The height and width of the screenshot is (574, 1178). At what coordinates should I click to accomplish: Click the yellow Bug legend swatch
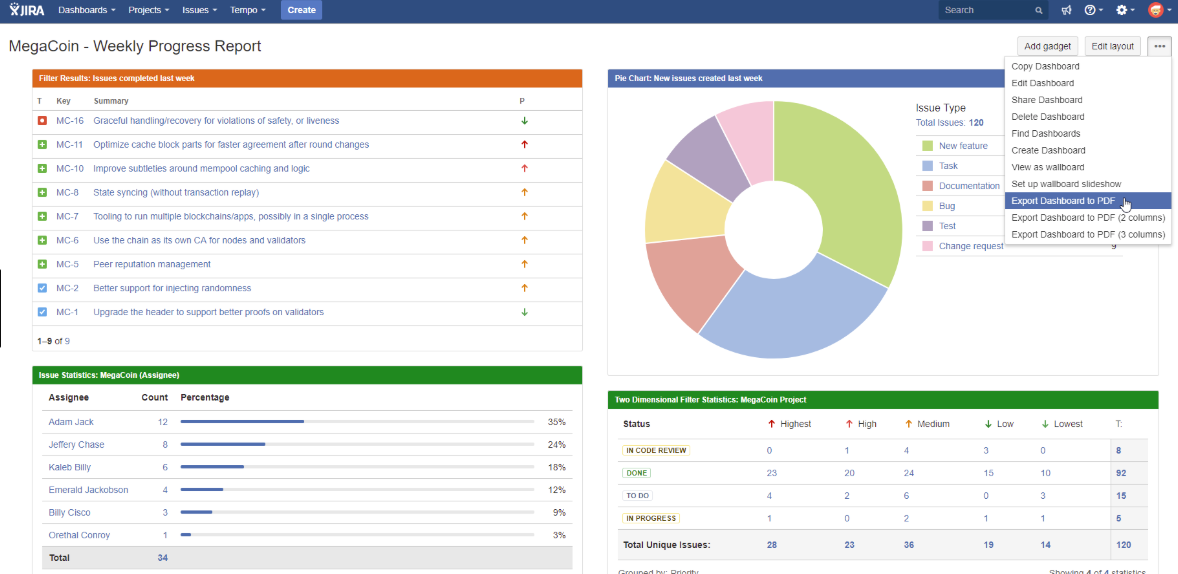[x=927, y=206]
